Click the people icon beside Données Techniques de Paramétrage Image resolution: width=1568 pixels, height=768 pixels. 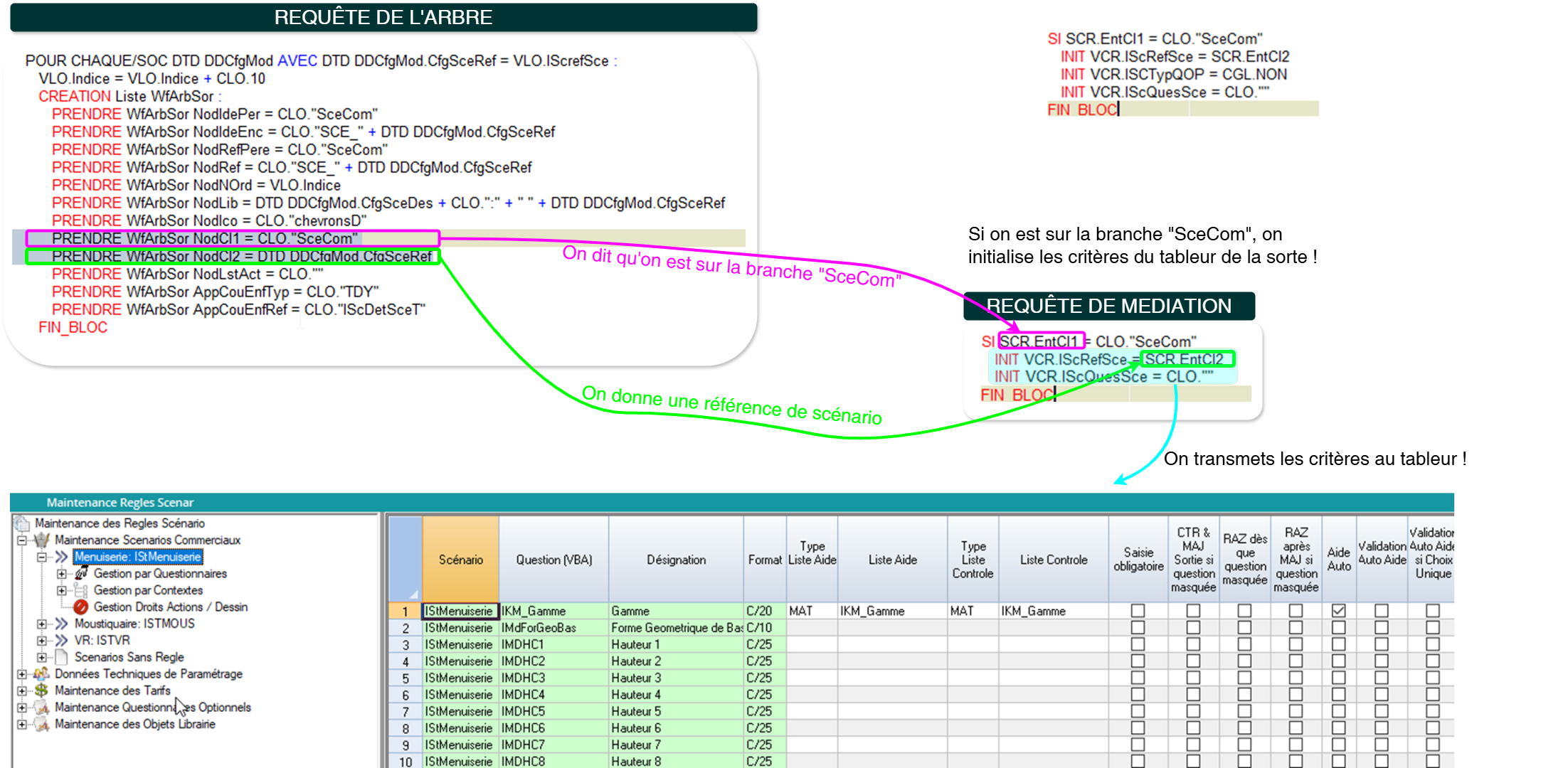[41, 674]
